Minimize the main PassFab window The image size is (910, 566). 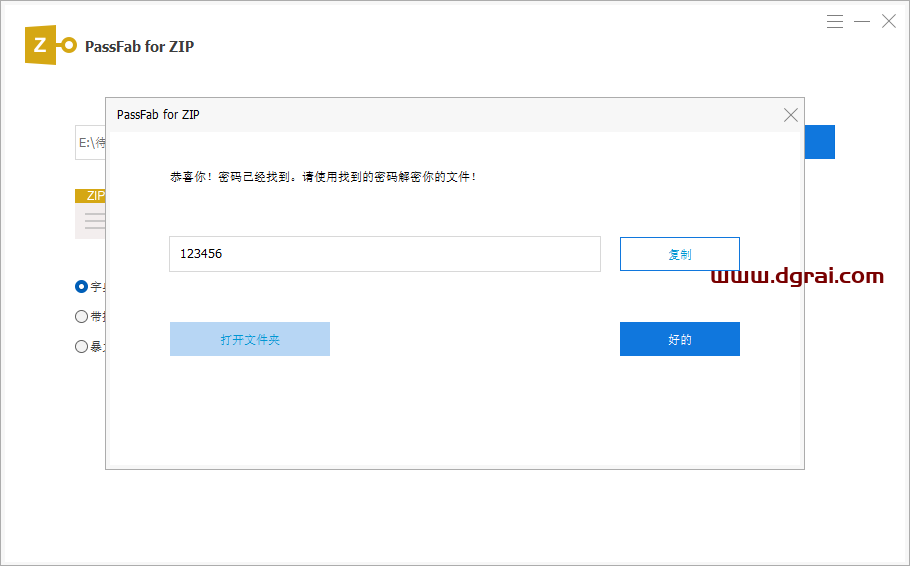point(862,21)
